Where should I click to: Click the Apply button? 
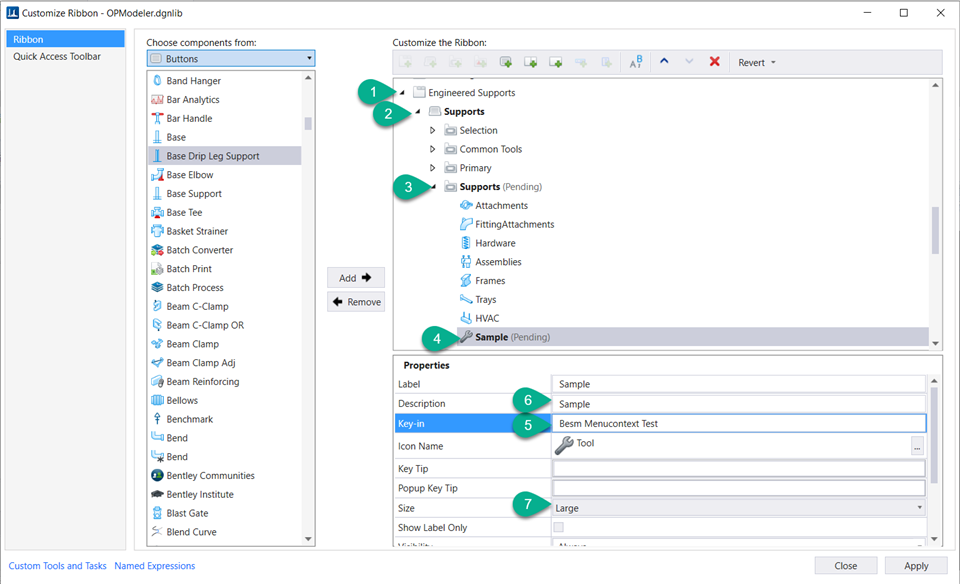pyautogui.click(x=915, y=565)
